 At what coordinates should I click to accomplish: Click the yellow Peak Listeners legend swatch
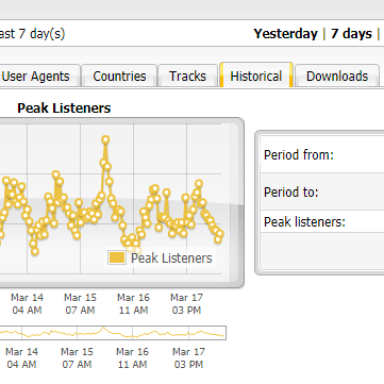pyautogui.click(x=117, y=258)
